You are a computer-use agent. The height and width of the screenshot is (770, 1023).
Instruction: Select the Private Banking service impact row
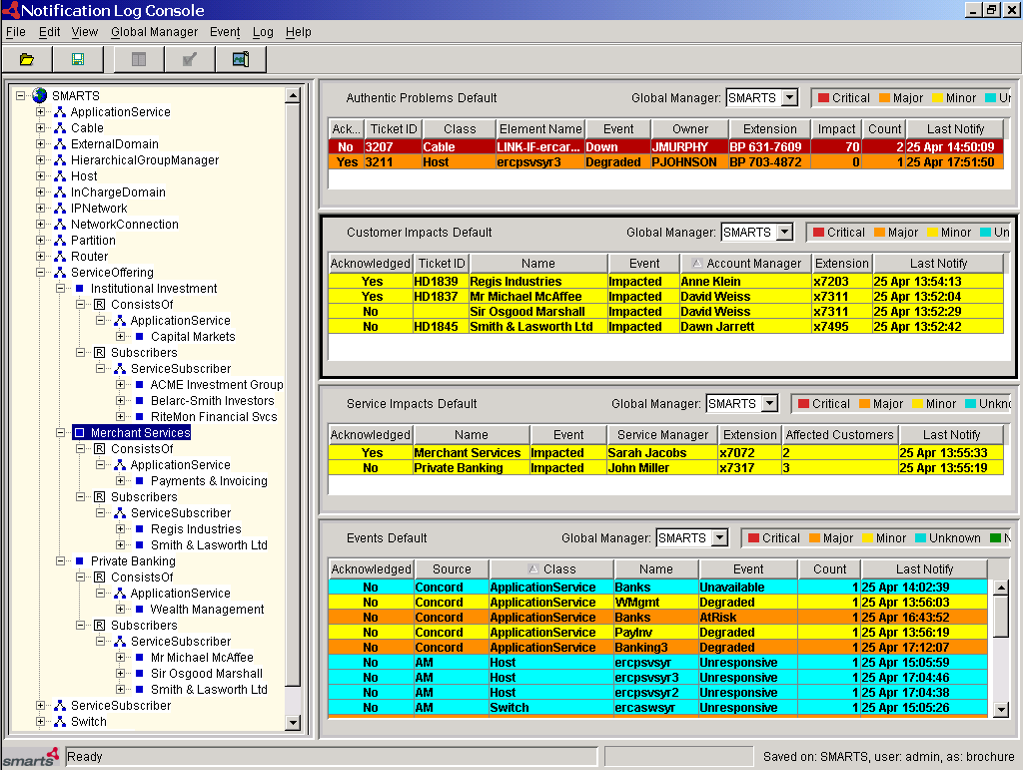click(x=665, y=468)
